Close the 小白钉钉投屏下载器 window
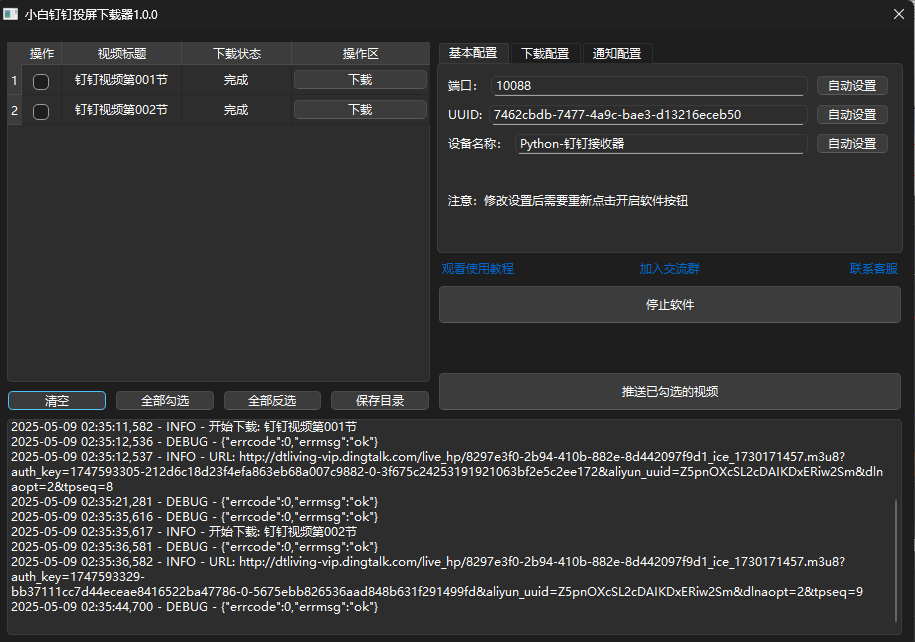 (899, 14)
